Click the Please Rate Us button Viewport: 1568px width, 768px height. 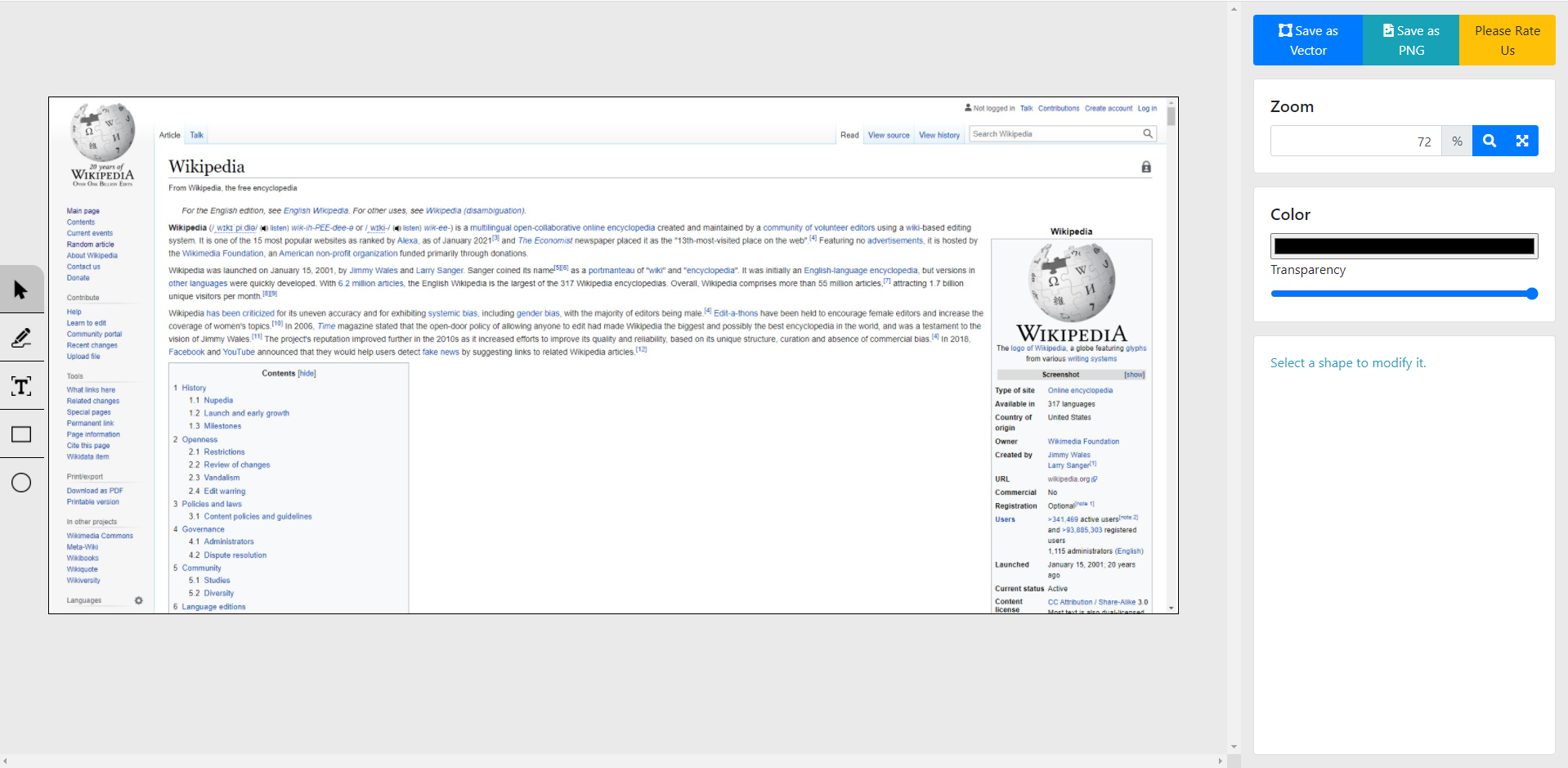point(1507,40)
